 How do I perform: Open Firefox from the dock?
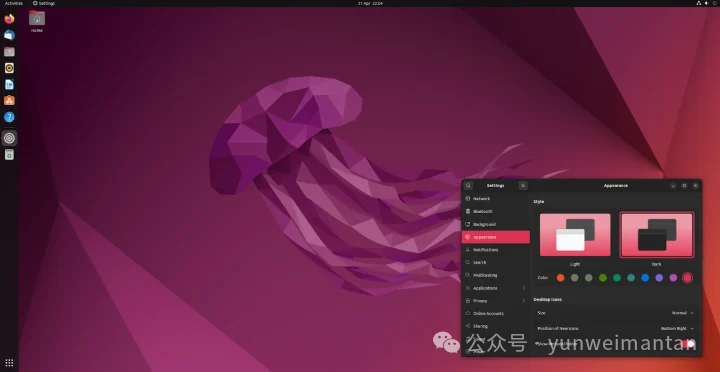click(x=9, y=19)
